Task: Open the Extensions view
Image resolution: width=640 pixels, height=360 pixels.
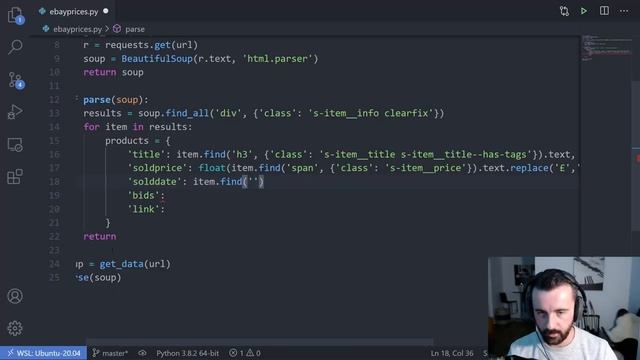Action: [x=15, y=177]
